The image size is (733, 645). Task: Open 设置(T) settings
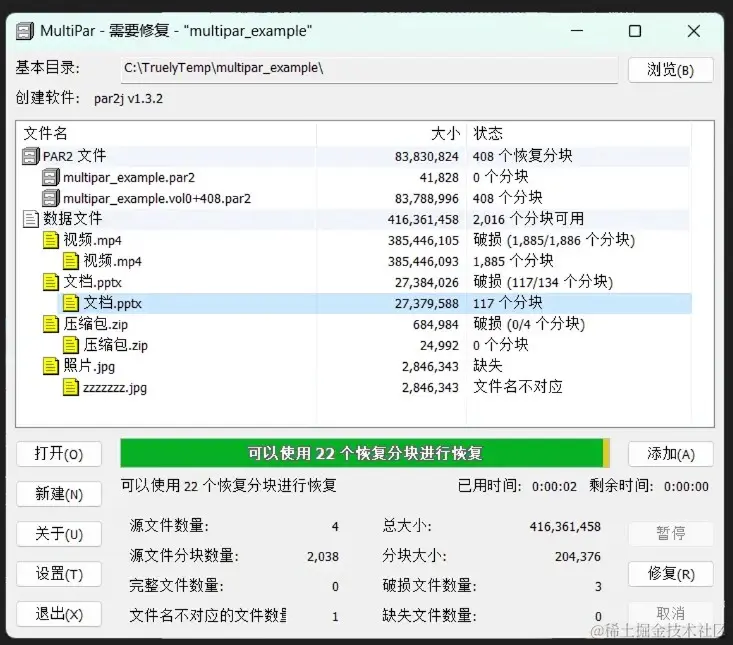pos(59,574)
